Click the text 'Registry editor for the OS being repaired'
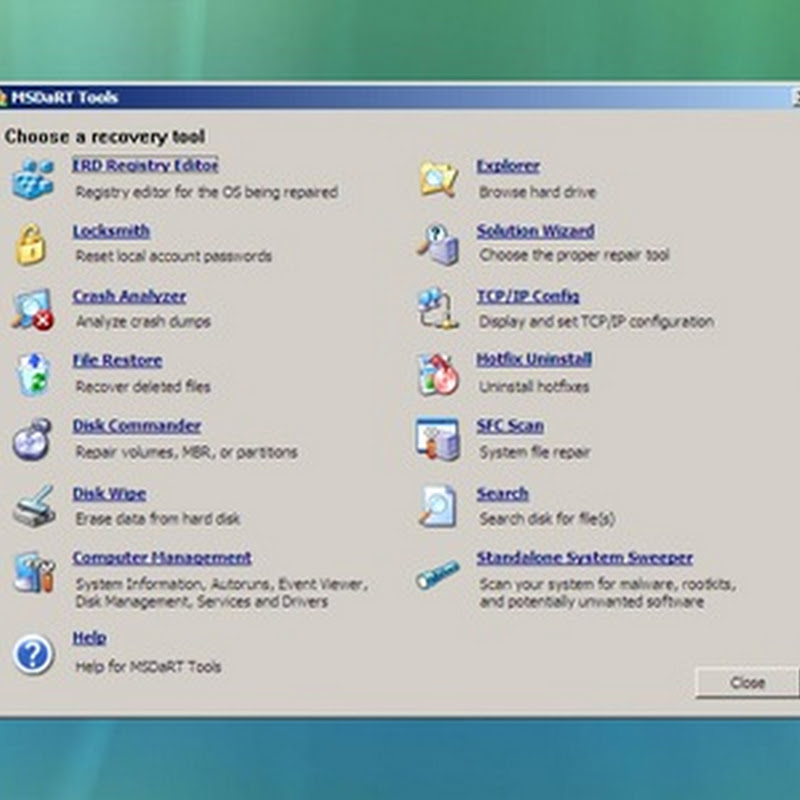Screen dimensions: 800x800 [x=207, y=192]
